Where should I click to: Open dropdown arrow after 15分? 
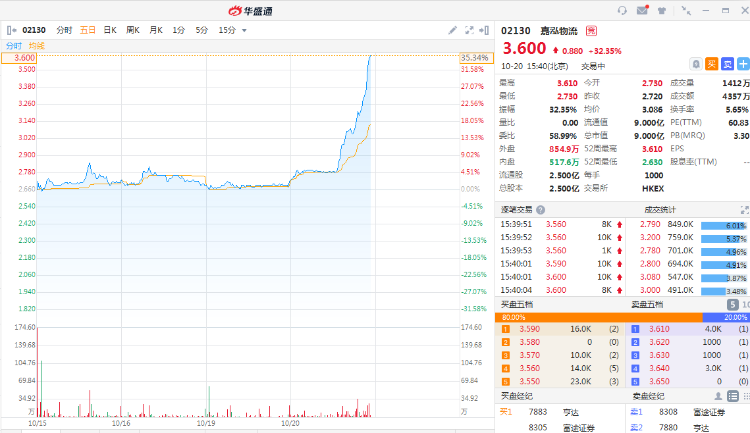[x=244, y=31]
